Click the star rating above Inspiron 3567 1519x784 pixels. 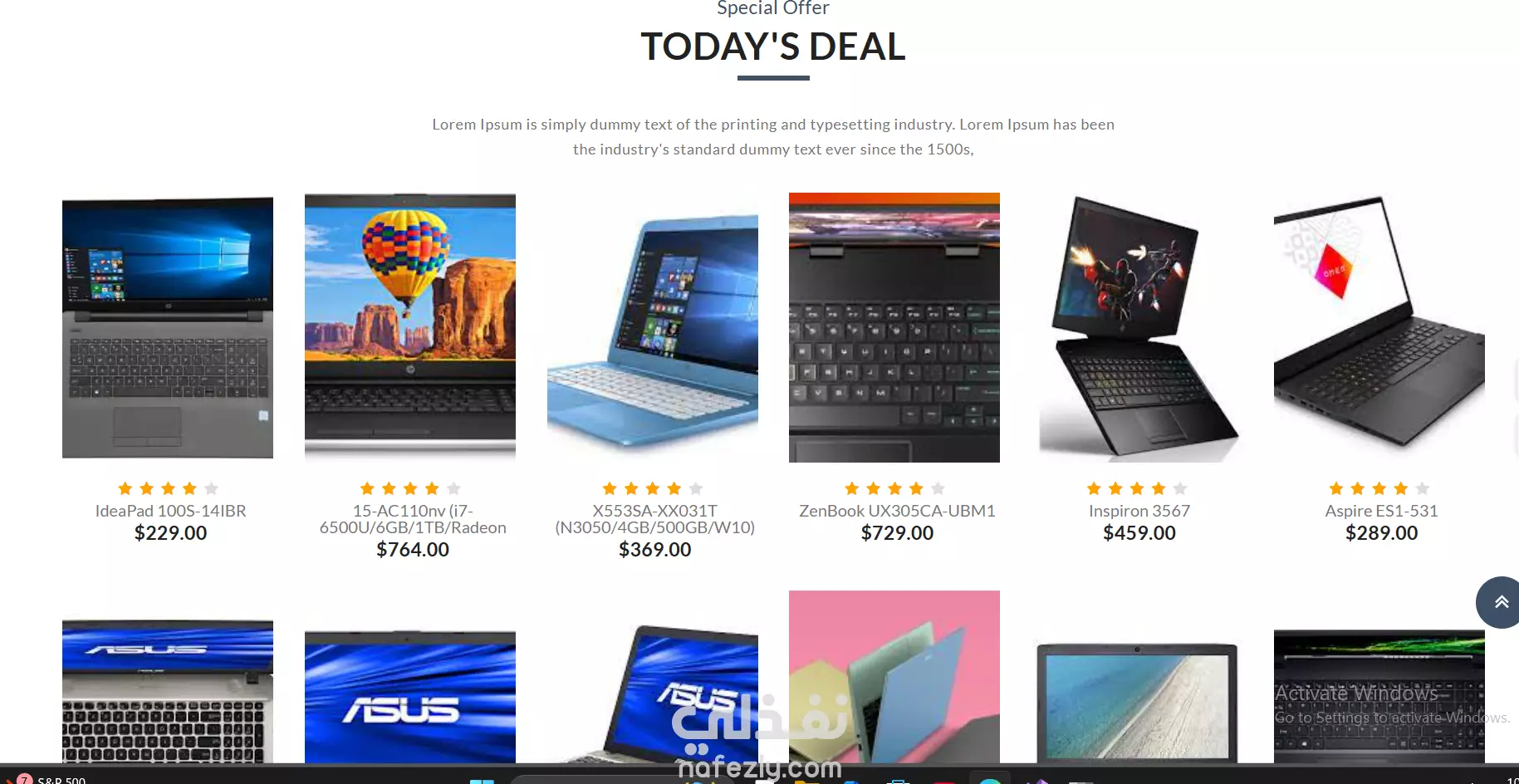click(x=1137, y=488)
